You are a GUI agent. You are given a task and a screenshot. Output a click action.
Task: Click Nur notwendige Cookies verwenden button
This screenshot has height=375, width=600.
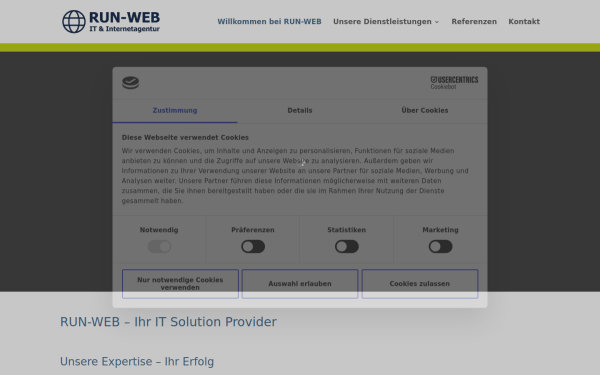(x=180, y=284)
